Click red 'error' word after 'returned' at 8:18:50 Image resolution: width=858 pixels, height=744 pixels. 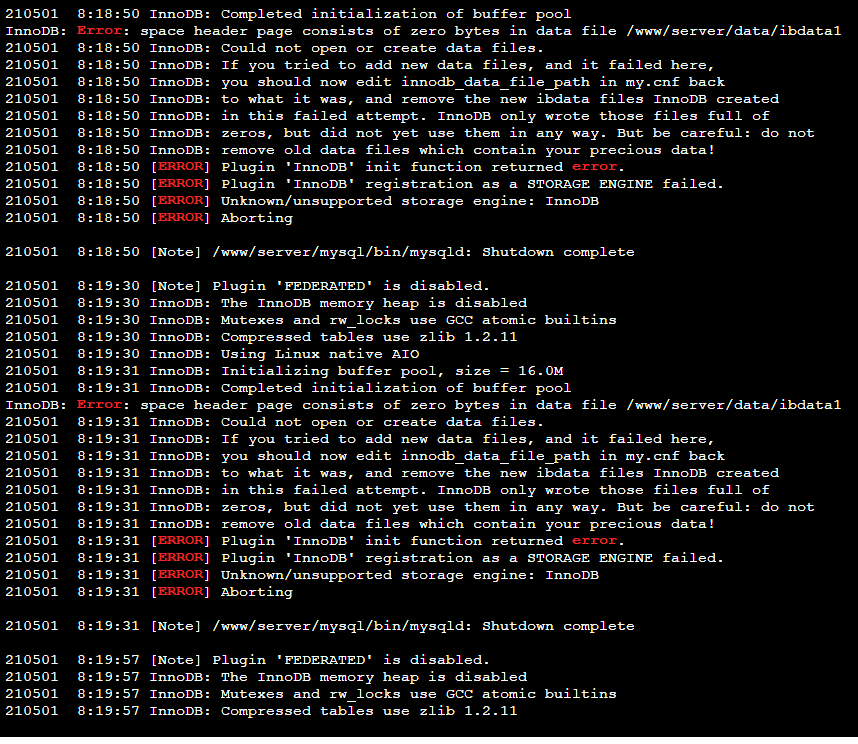click(x=594, y=167)
